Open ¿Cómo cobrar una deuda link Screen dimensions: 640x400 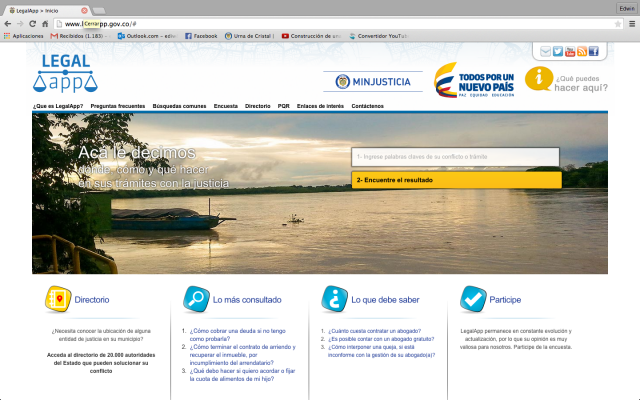[x=238, y=335]
